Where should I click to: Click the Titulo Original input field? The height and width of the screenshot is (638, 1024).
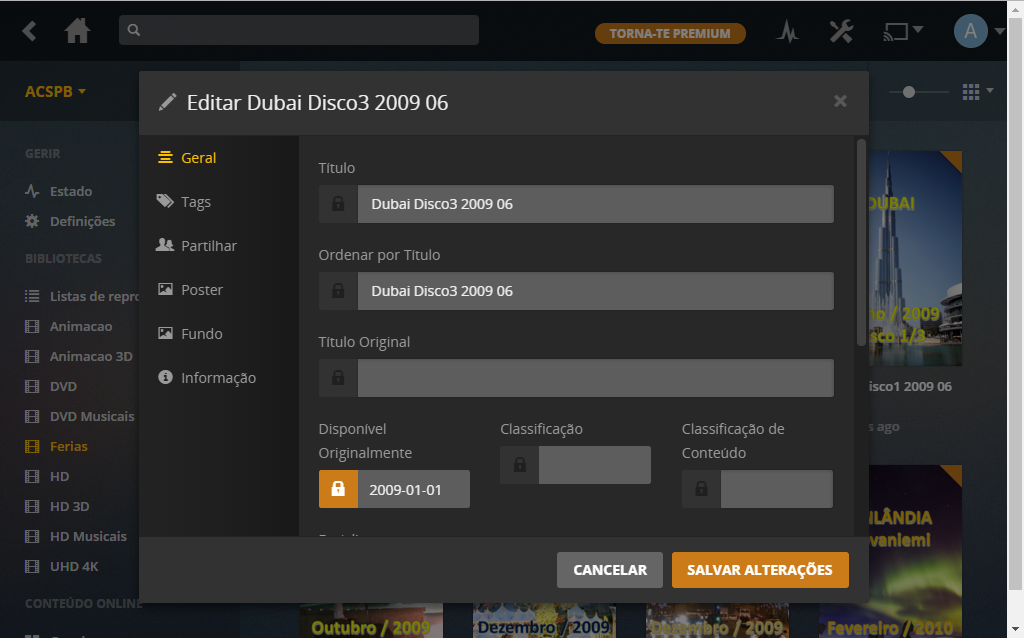pyautogui.click(x=595, y=378)
